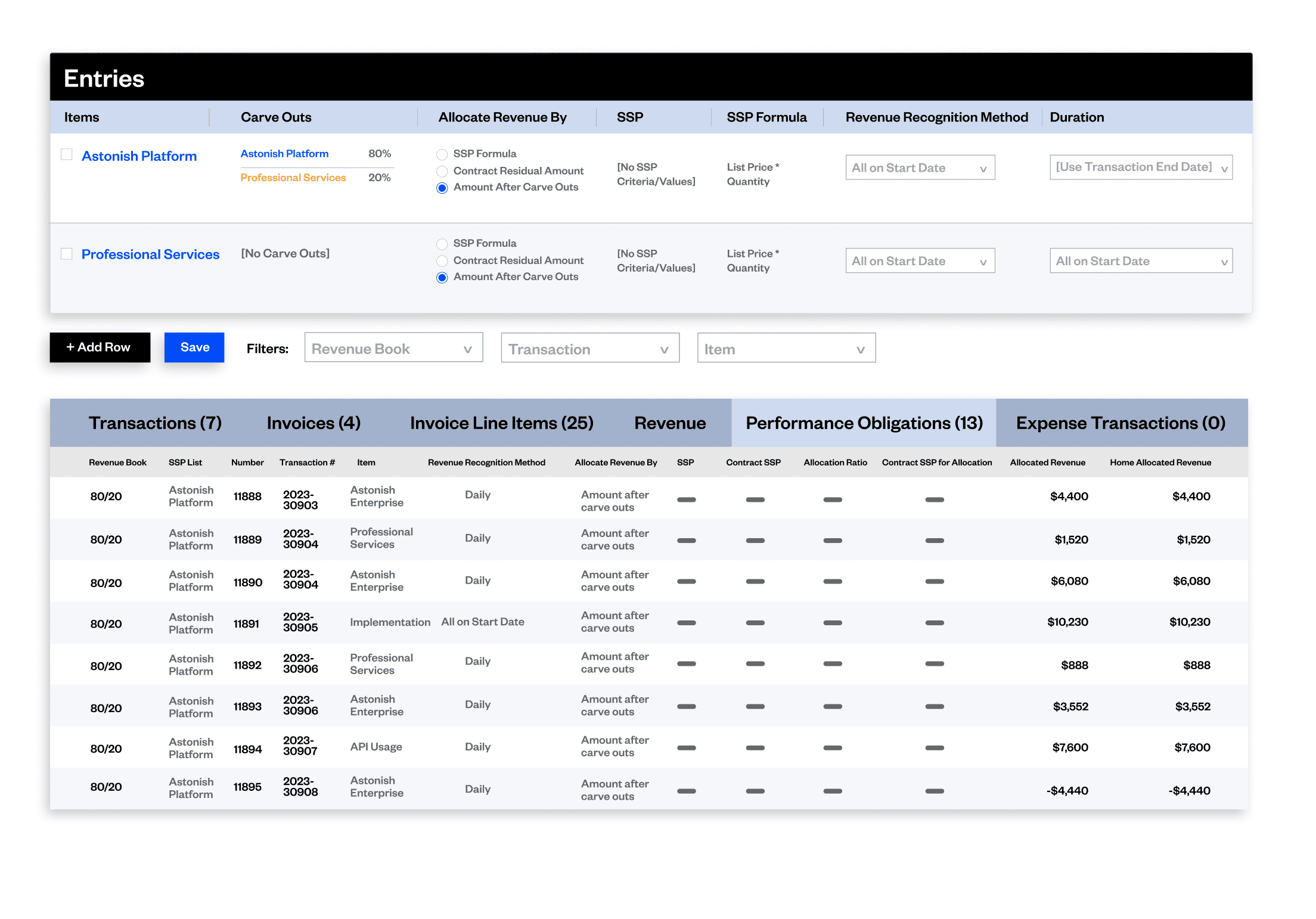Click the Allocated Revenue column header
The image size is (1316, 919).
1047,462
